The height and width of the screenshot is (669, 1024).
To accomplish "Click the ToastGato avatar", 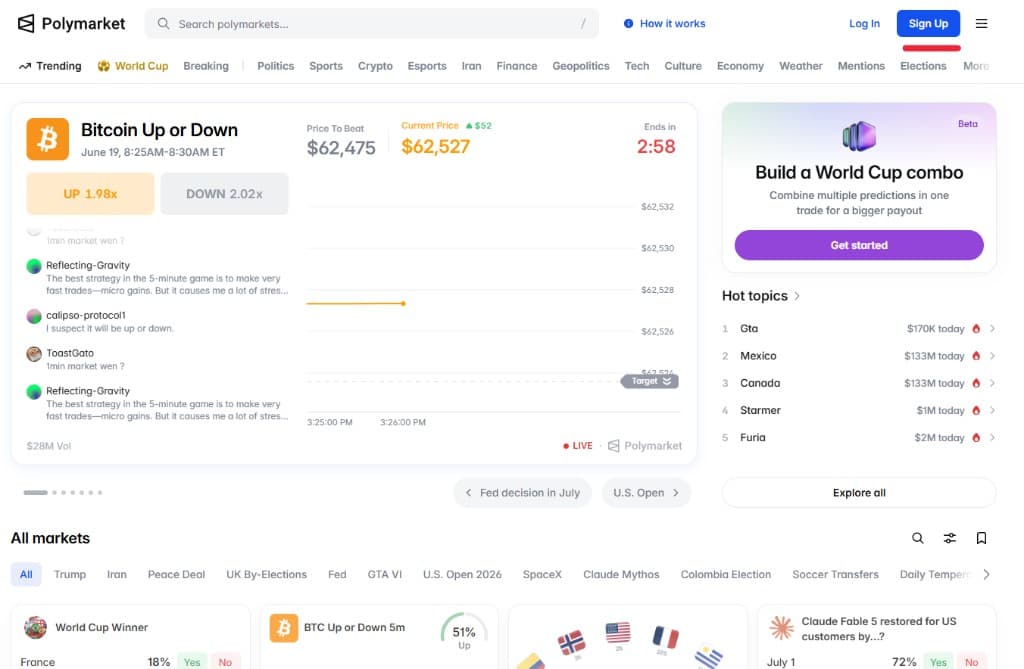I will point(34,354).
